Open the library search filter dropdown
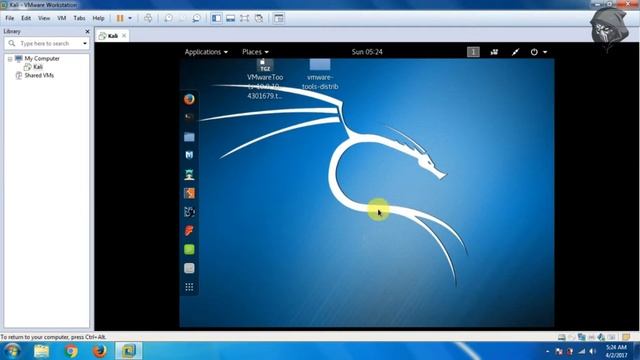This screenshot has width=640, height=360. [x=85, y=43]
